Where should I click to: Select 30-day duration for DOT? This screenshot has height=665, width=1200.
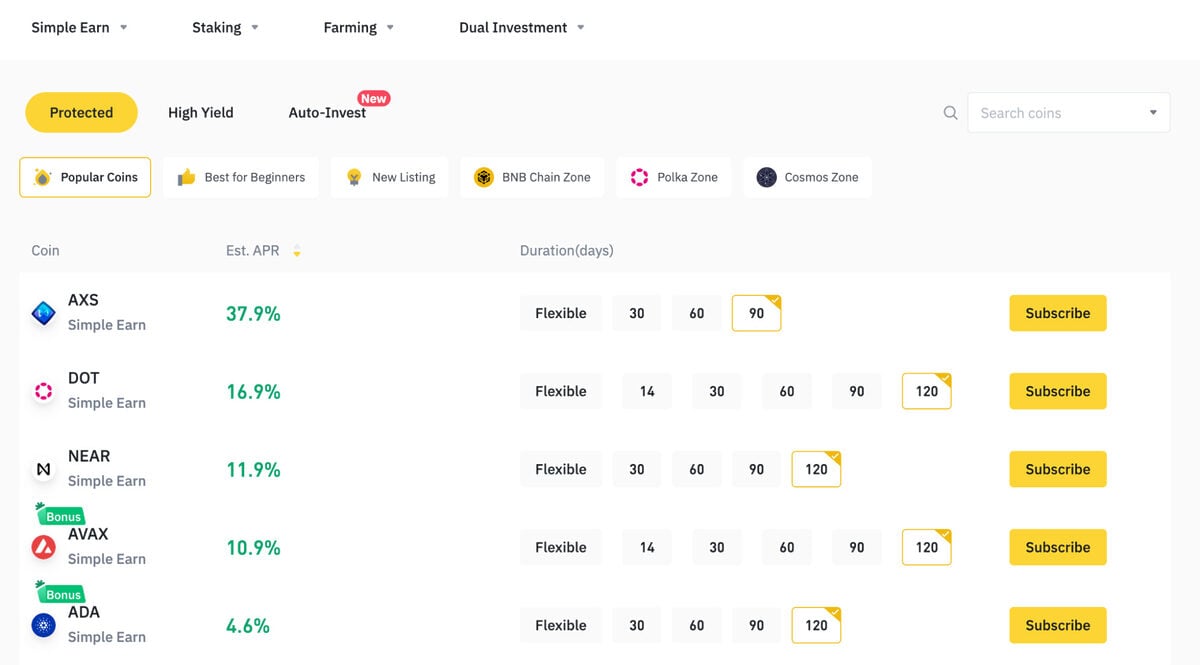tap(717, 391)
